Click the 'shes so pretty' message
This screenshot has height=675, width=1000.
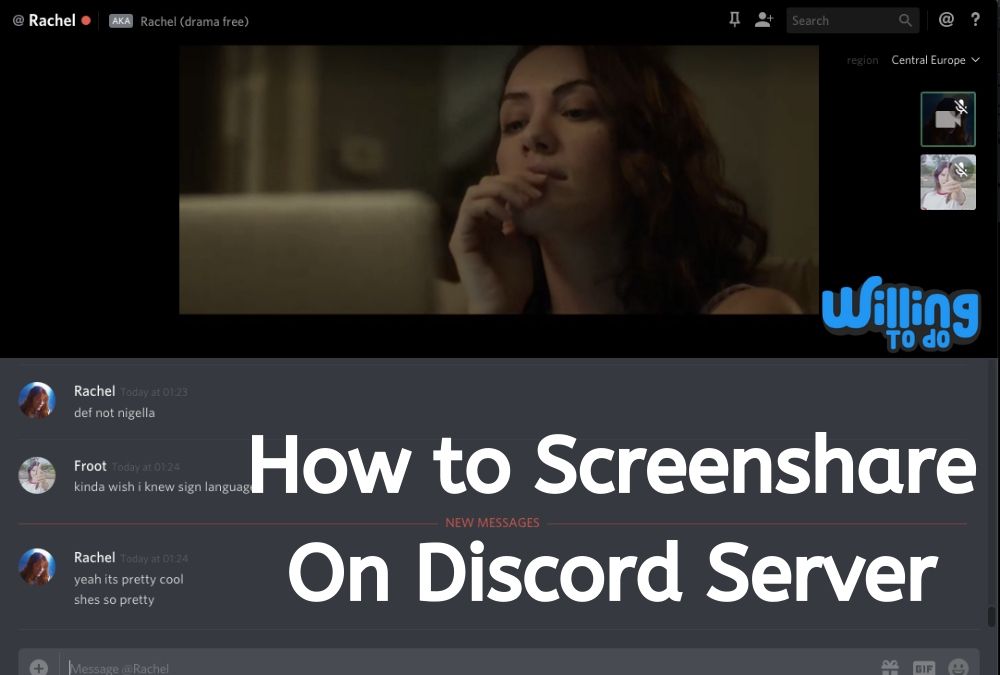(114, 600)
